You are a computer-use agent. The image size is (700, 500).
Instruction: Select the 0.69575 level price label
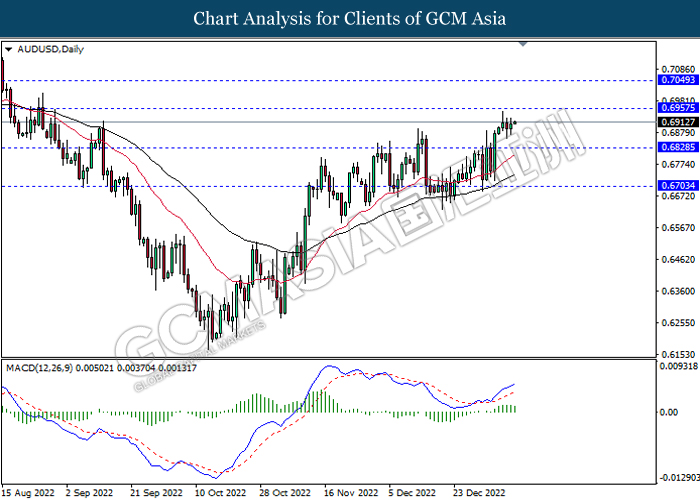pyautogui.click(x=678, y=108)
